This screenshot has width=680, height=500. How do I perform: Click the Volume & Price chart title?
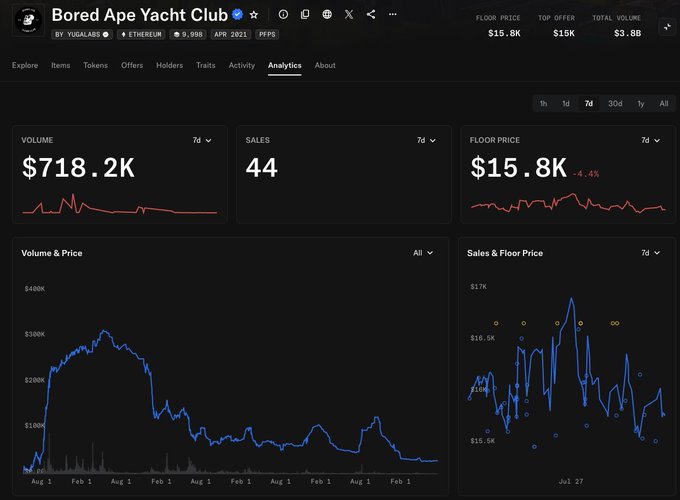pyautogui.click(x=52, y=253)
